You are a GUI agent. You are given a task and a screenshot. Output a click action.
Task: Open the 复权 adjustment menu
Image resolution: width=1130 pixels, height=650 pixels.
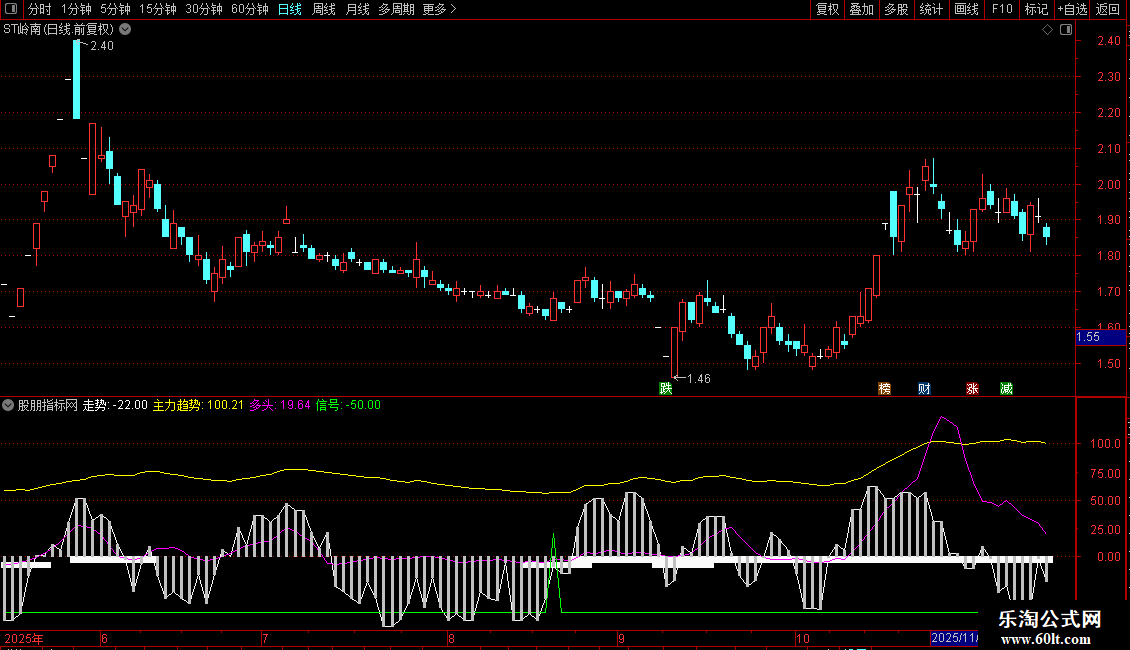827,9
